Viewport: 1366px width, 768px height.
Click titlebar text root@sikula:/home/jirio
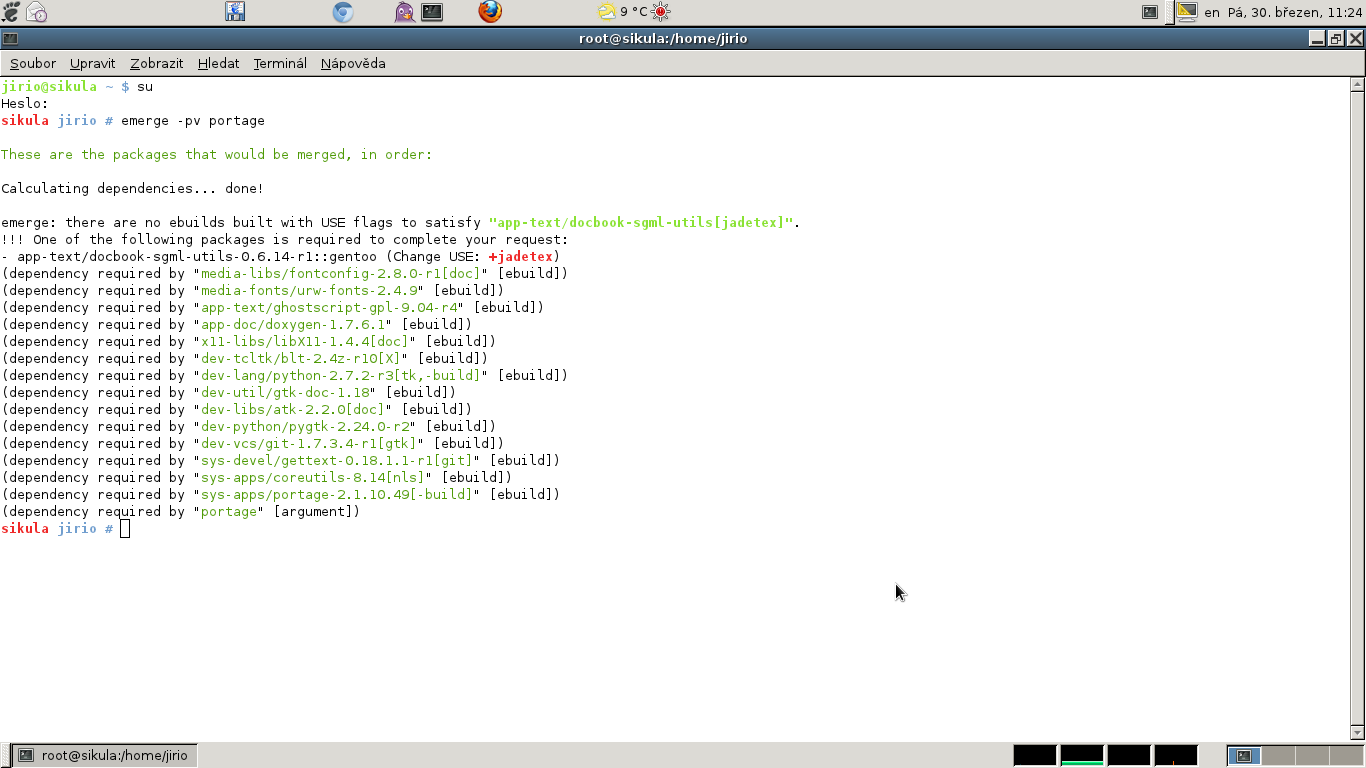663,38
